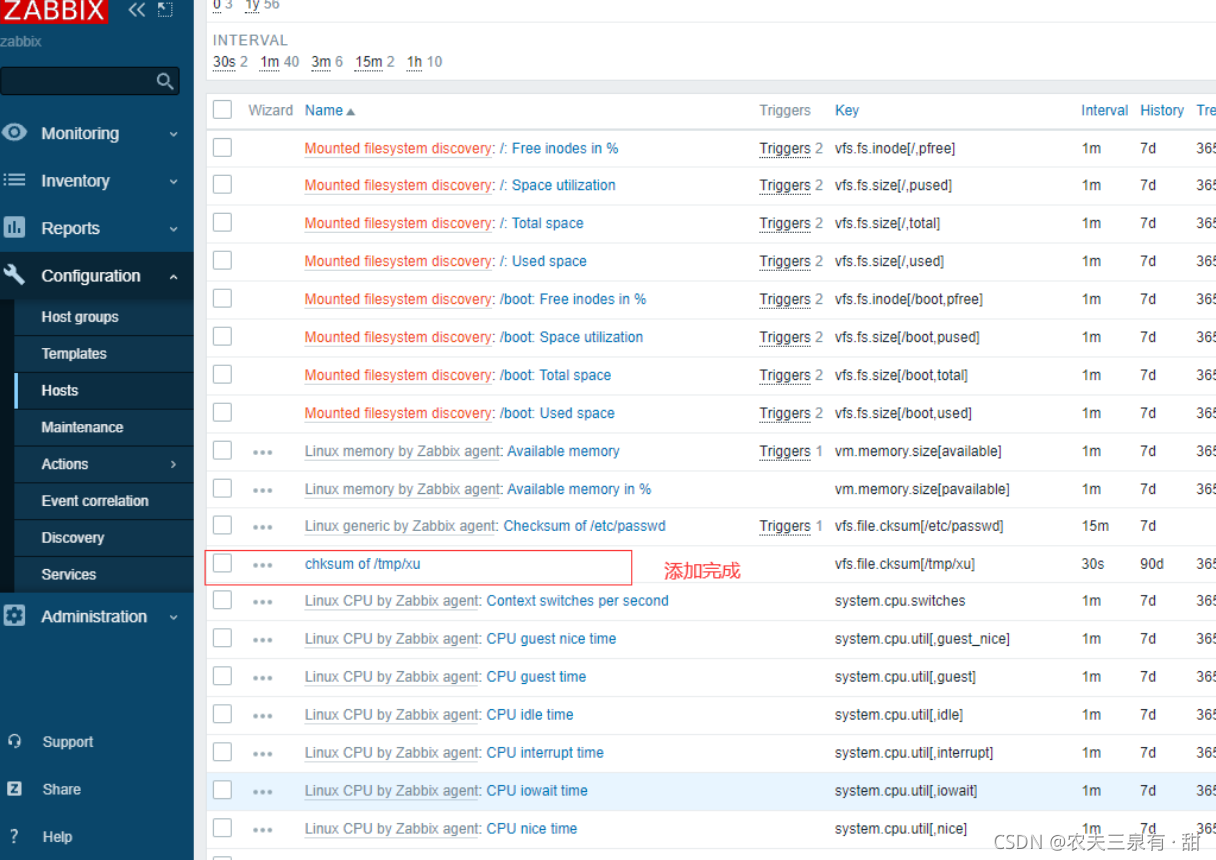
Task: Open Linux memory by Zabbix agent template link on Available memory row
Action: coord(402,451)
